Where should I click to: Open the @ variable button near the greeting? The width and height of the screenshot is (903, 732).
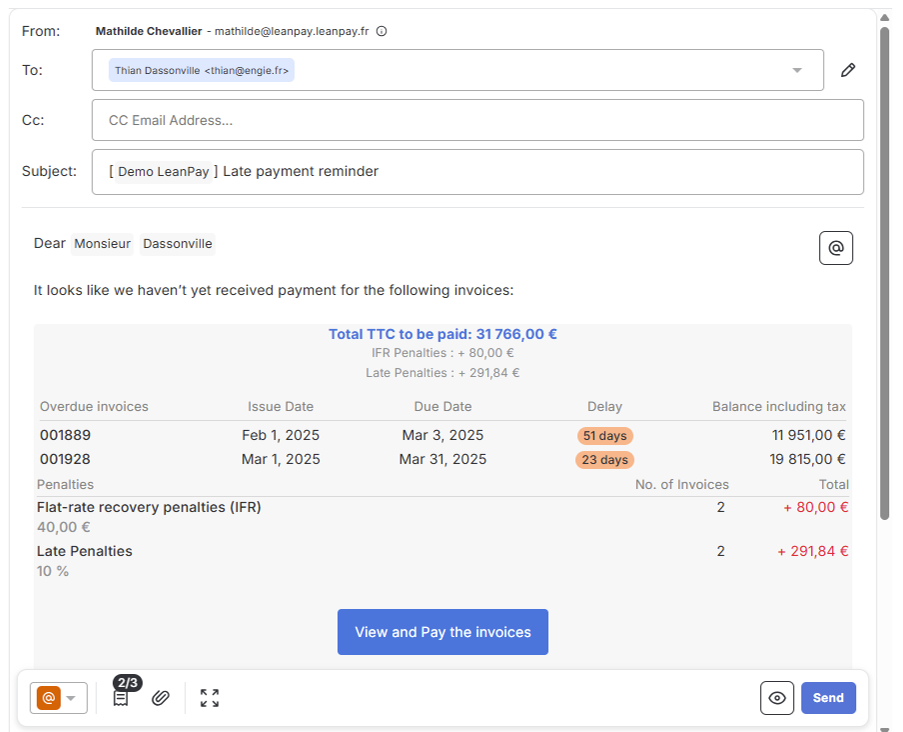tap(836, 247)
